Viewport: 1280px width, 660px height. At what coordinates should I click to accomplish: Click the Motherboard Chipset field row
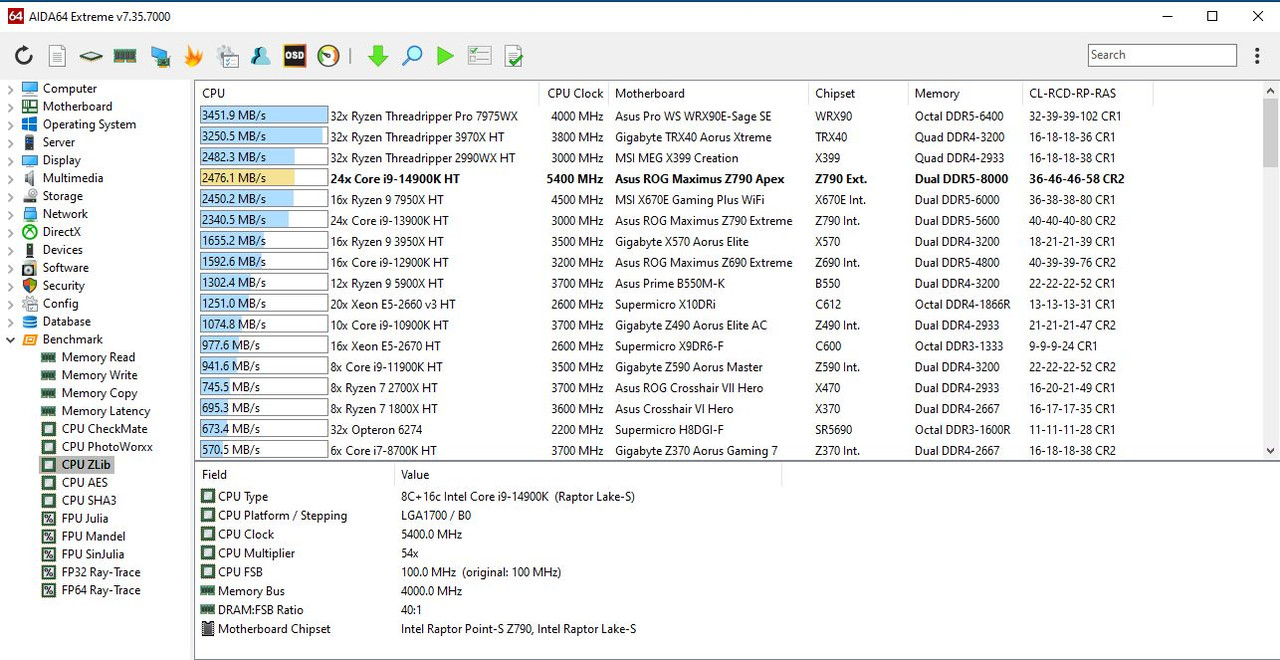490,629
